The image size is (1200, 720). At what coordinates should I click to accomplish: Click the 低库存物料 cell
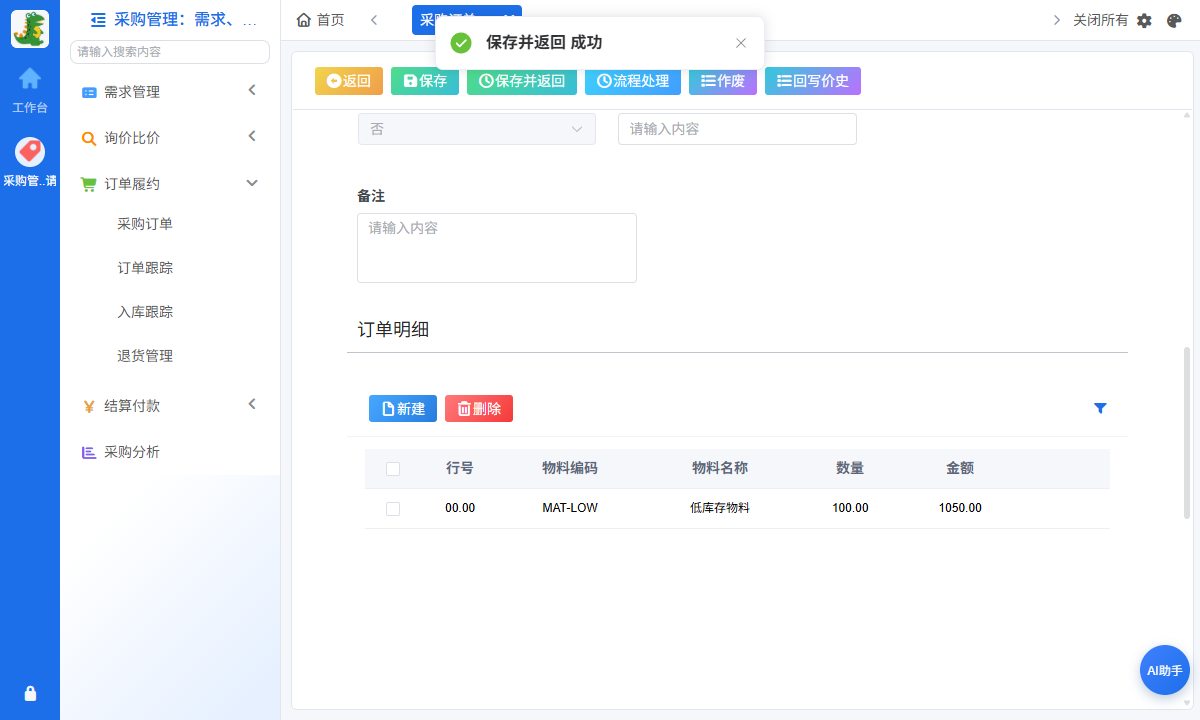point(720,508)
